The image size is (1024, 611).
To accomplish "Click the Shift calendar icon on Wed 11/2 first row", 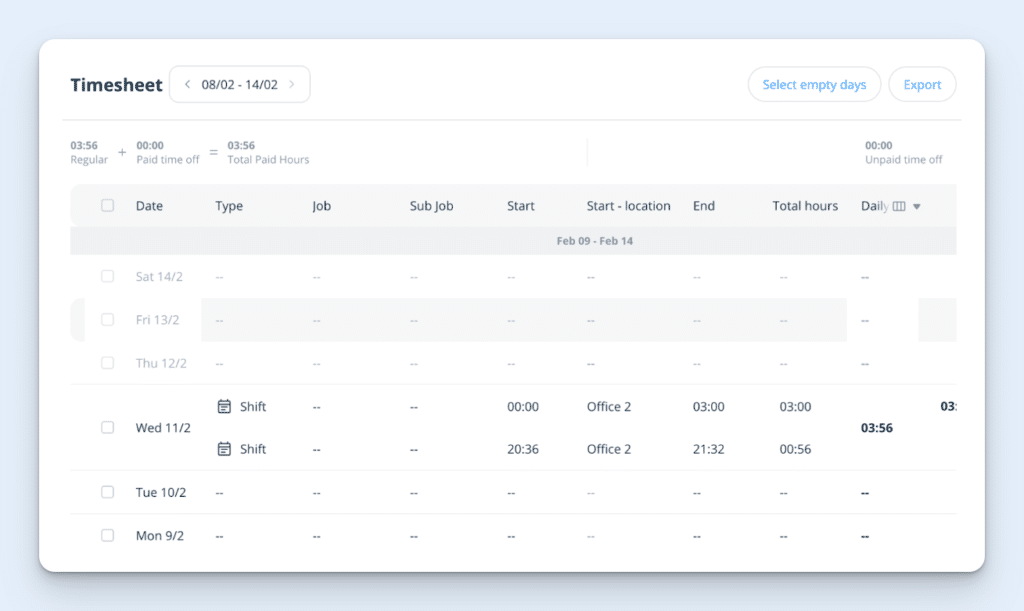I will 224,406.
